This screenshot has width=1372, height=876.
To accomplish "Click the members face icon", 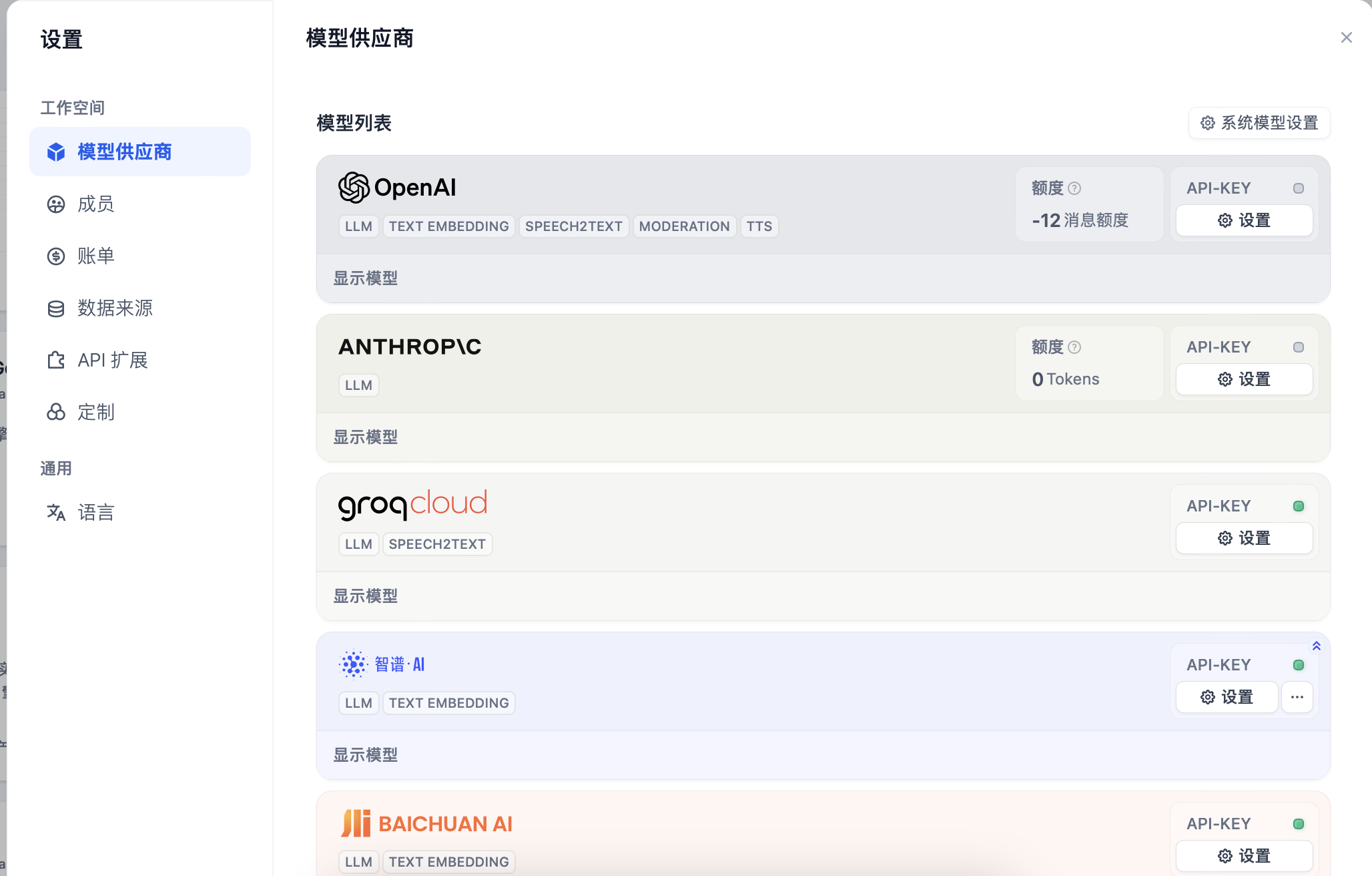I will click(56, 204).
